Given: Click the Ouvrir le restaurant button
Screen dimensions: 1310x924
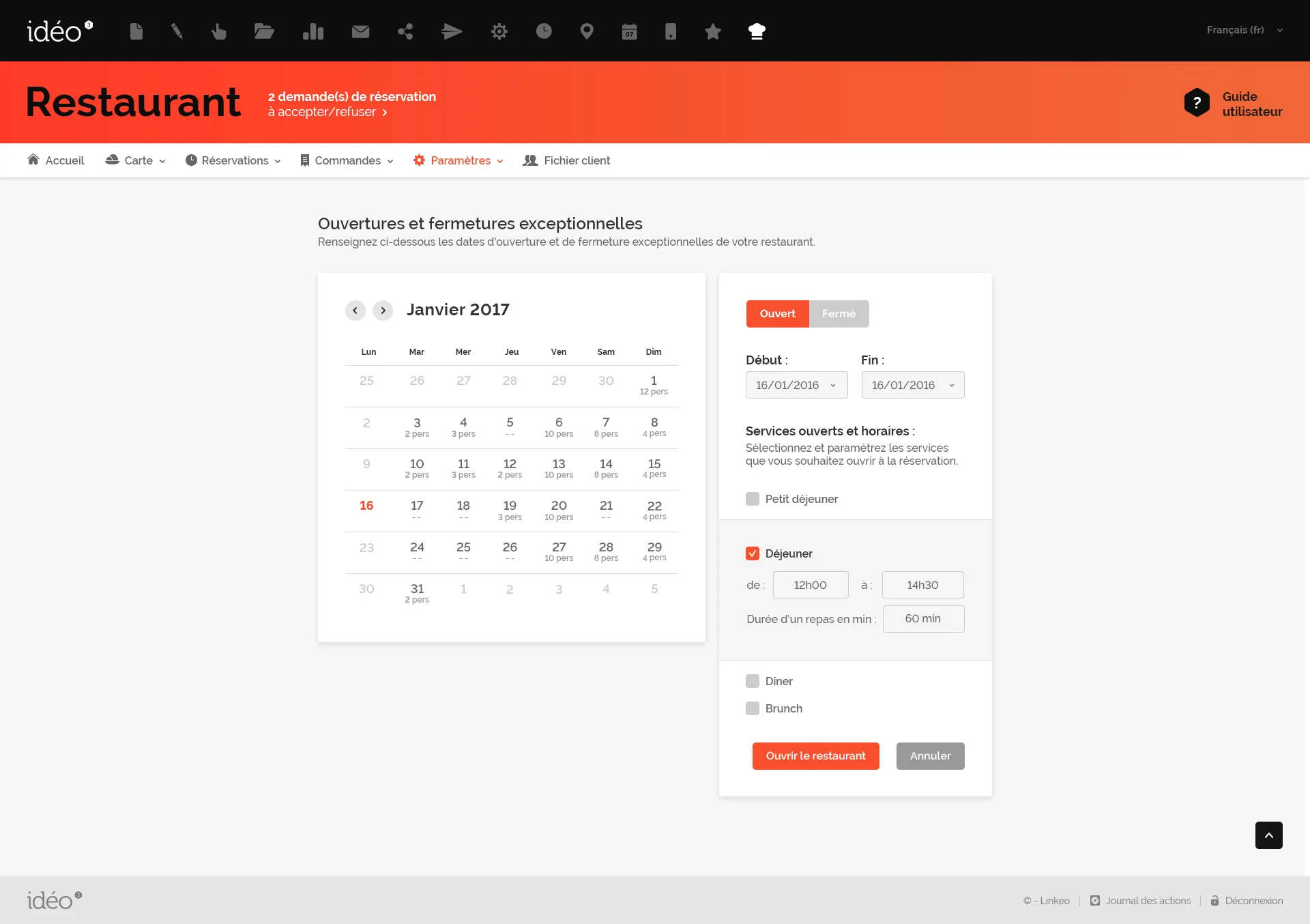Looking at the screenshot, I should coord(815,755).
